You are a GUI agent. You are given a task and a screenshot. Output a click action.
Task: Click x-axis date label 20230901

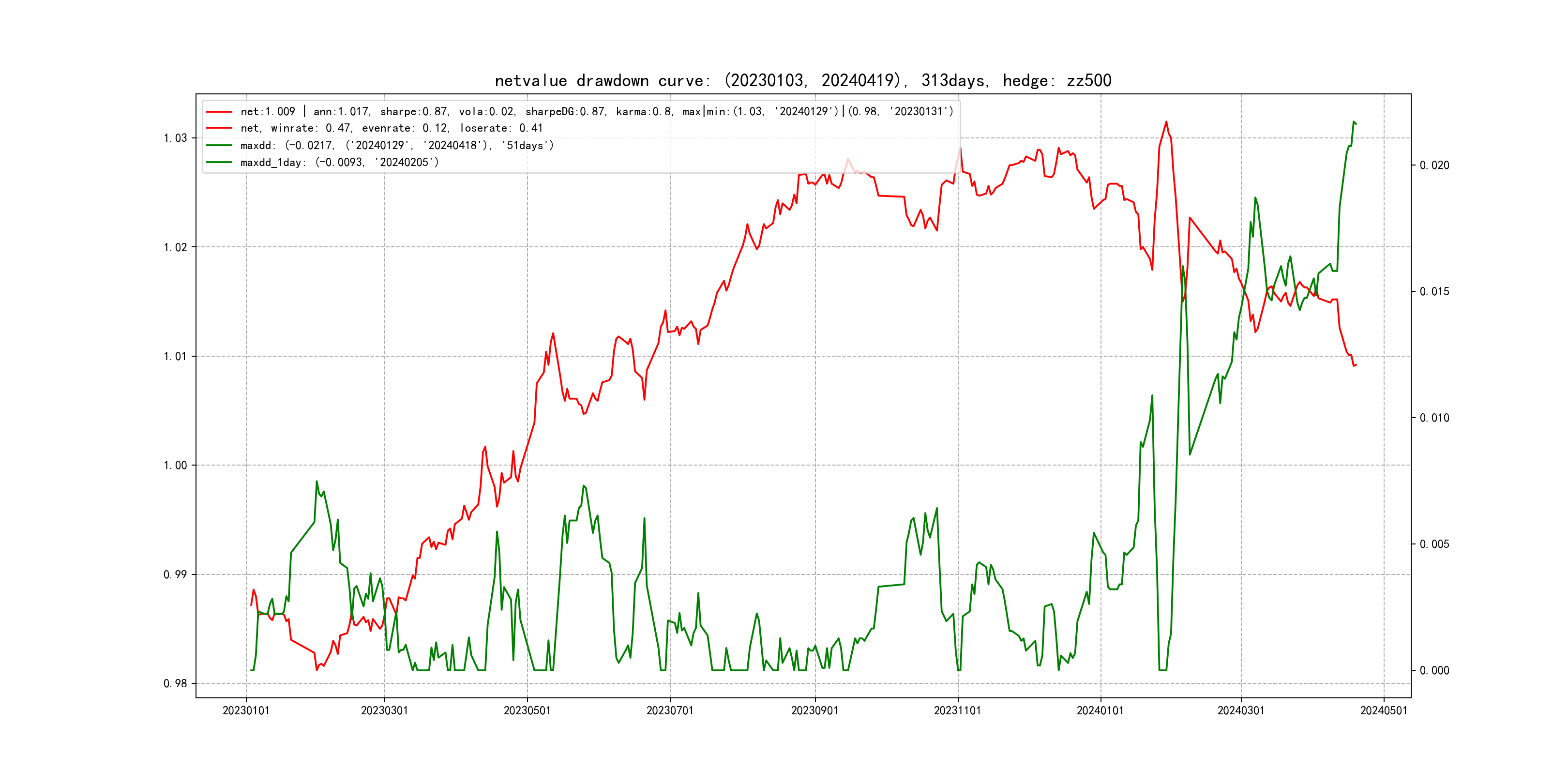pos(814,710)
